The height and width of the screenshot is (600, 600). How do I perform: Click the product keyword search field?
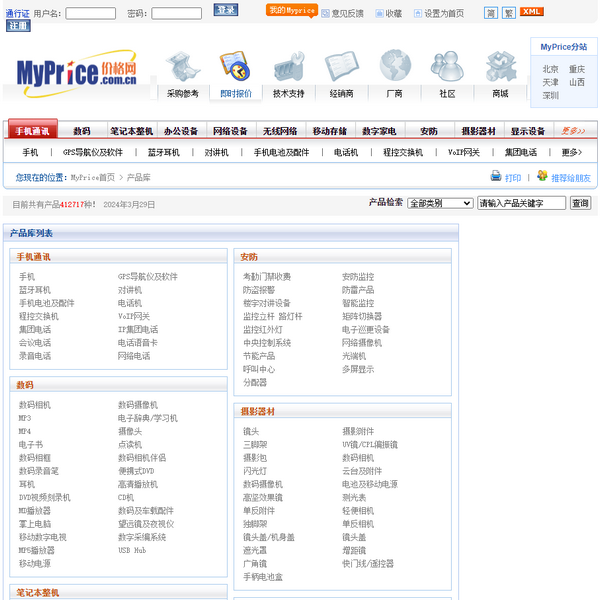(x=521, y=203)
